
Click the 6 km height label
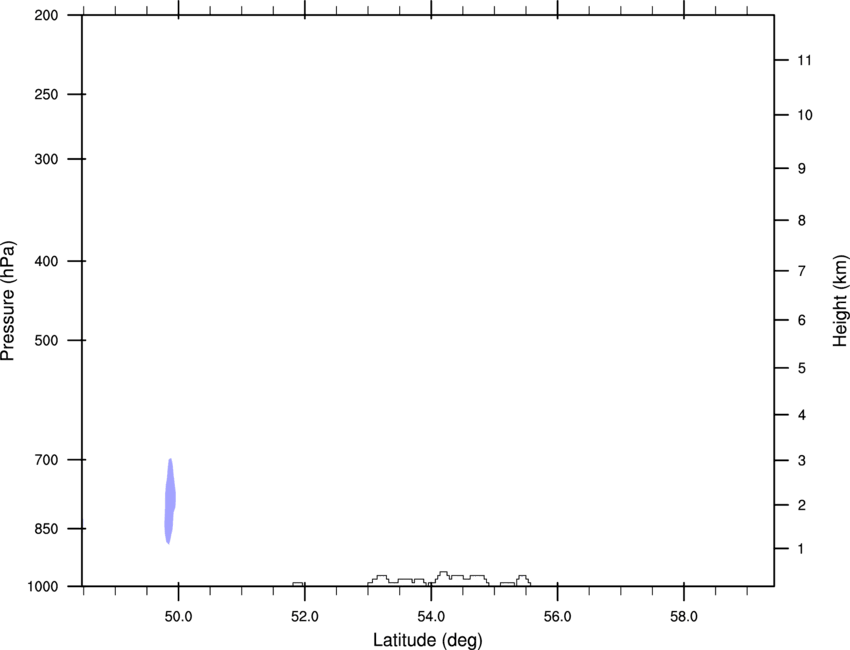click(x=801, y=320)
